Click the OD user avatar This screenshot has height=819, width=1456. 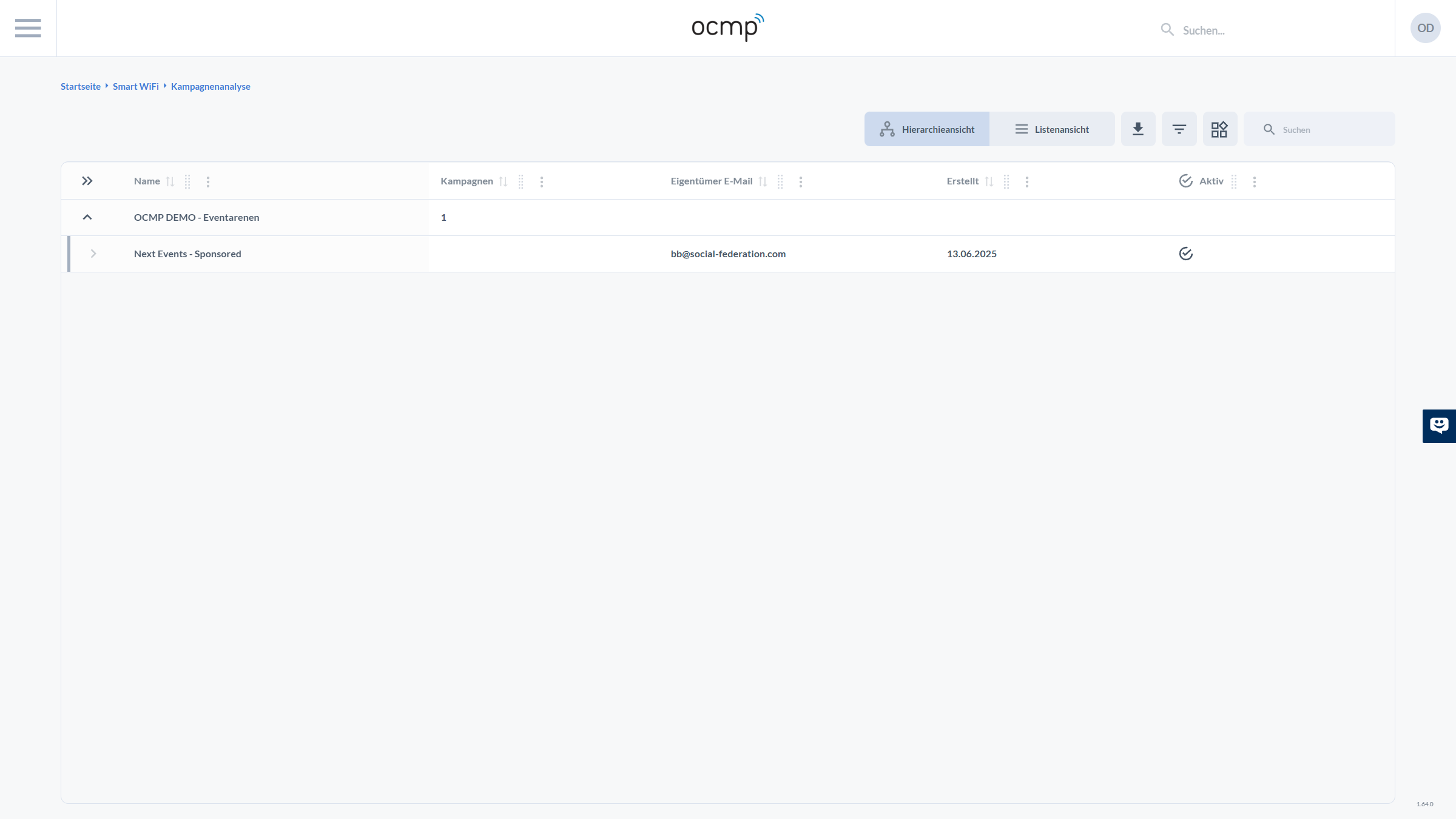(1425, 28)
